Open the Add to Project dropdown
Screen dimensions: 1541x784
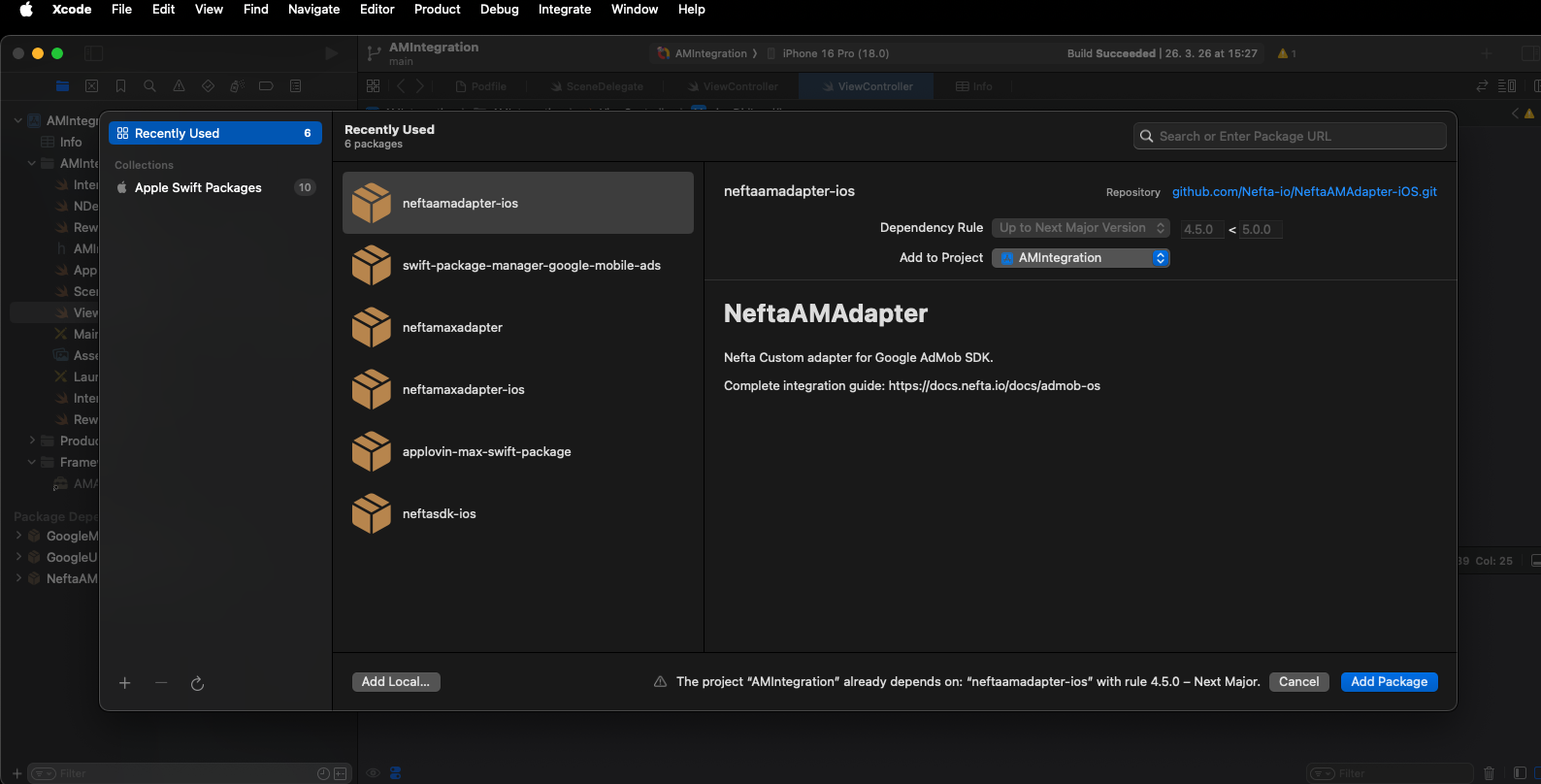[1080, 258]
